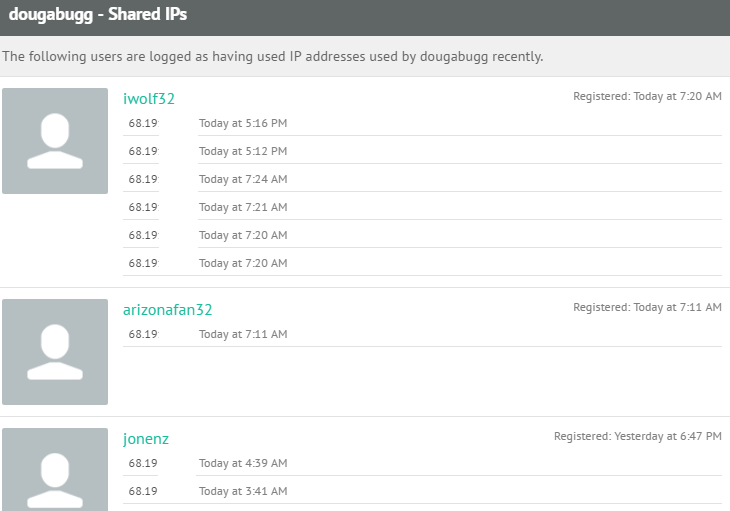This screenshot has width=730, height=511.
Task: Click 'Today at 7:21 AM' timestamp
Action: (x=243, y=207)
